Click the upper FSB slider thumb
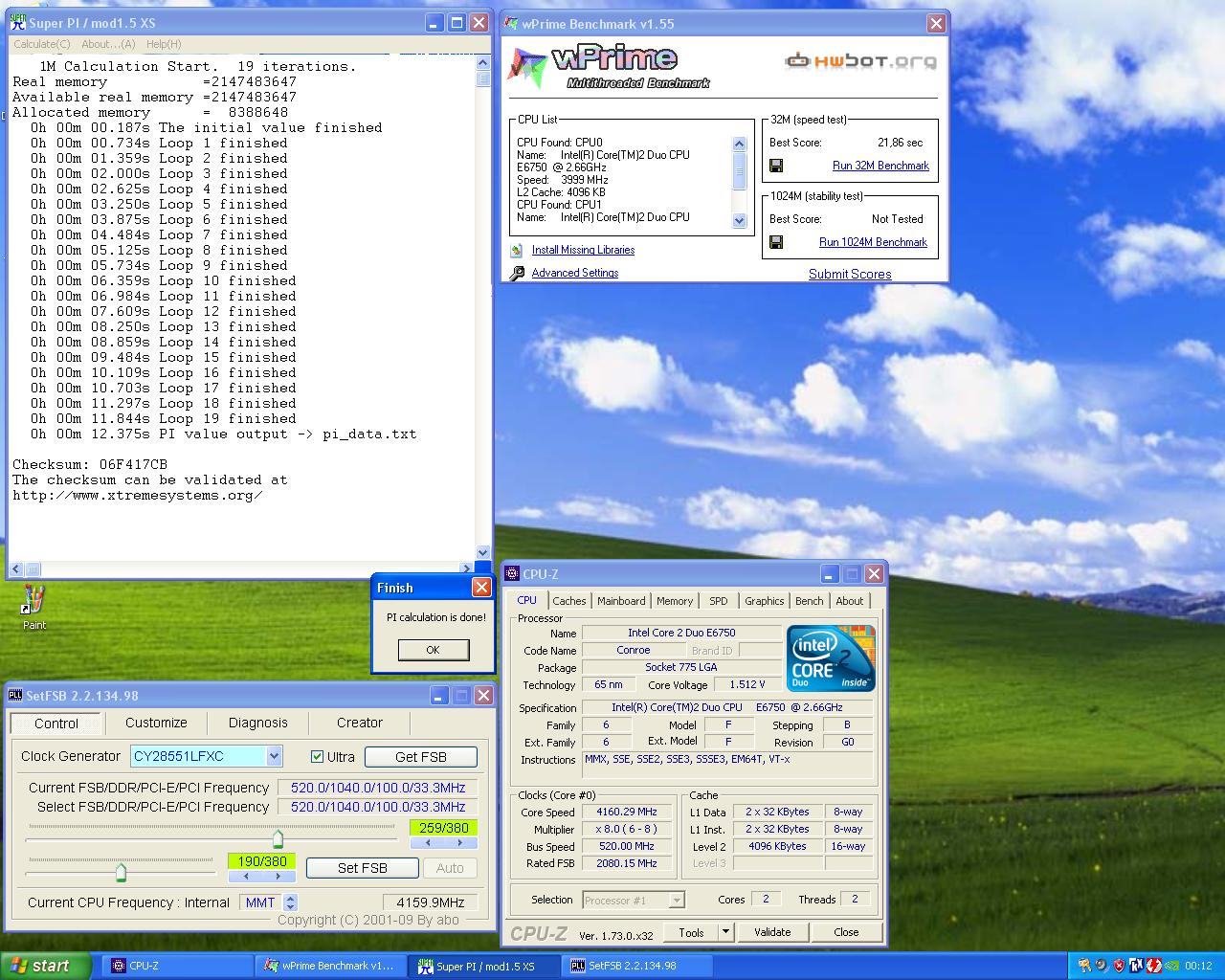The height and width of the screenshot is (980, 1225). point(278,839)
